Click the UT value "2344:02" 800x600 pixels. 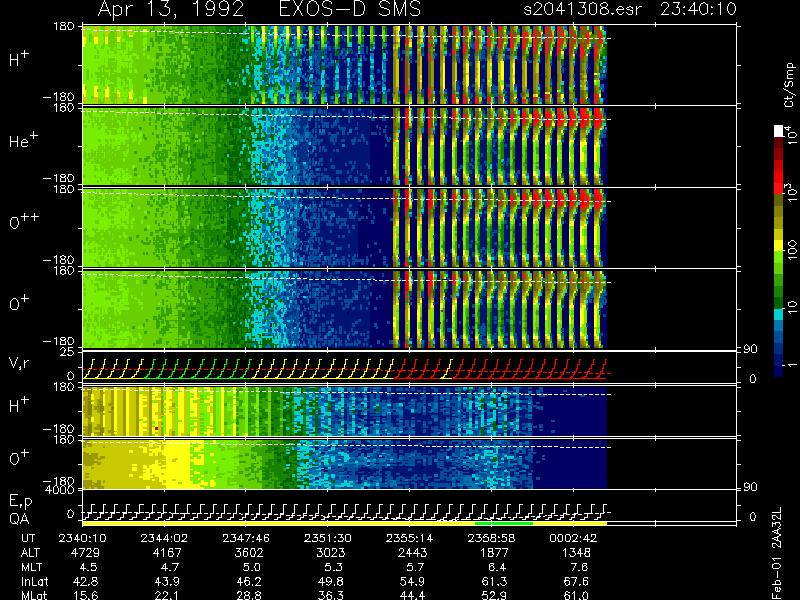click(x=164, y=538)
